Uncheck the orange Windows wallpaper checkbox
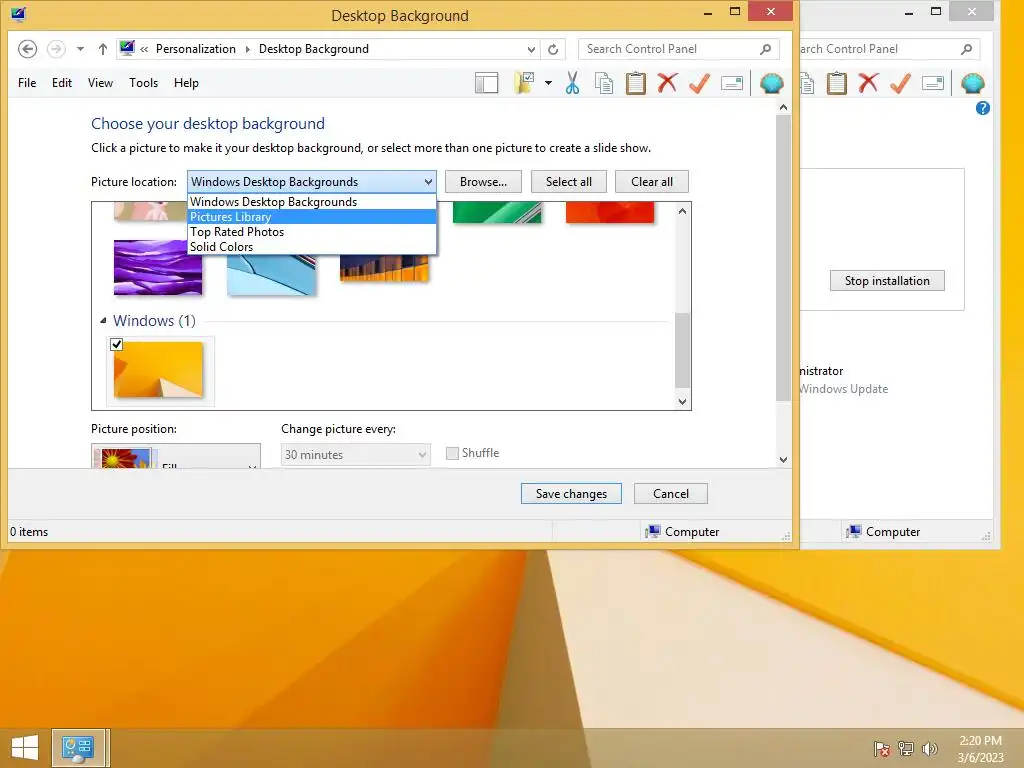The height and width of the screenshot is (768, 1024). click(117, 344)
